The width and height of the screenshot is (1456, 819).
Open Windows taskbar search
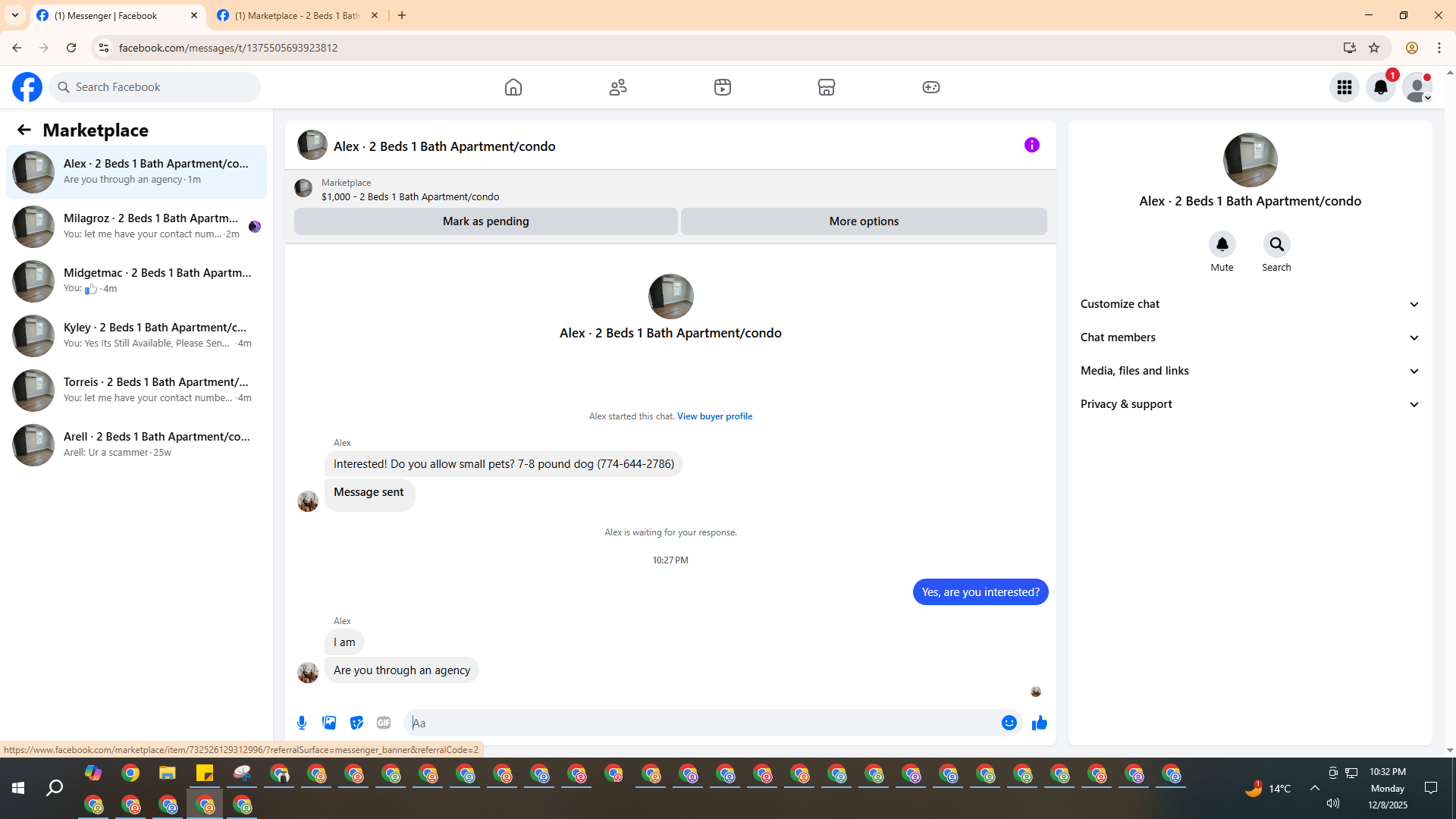(x=55, y=789)
